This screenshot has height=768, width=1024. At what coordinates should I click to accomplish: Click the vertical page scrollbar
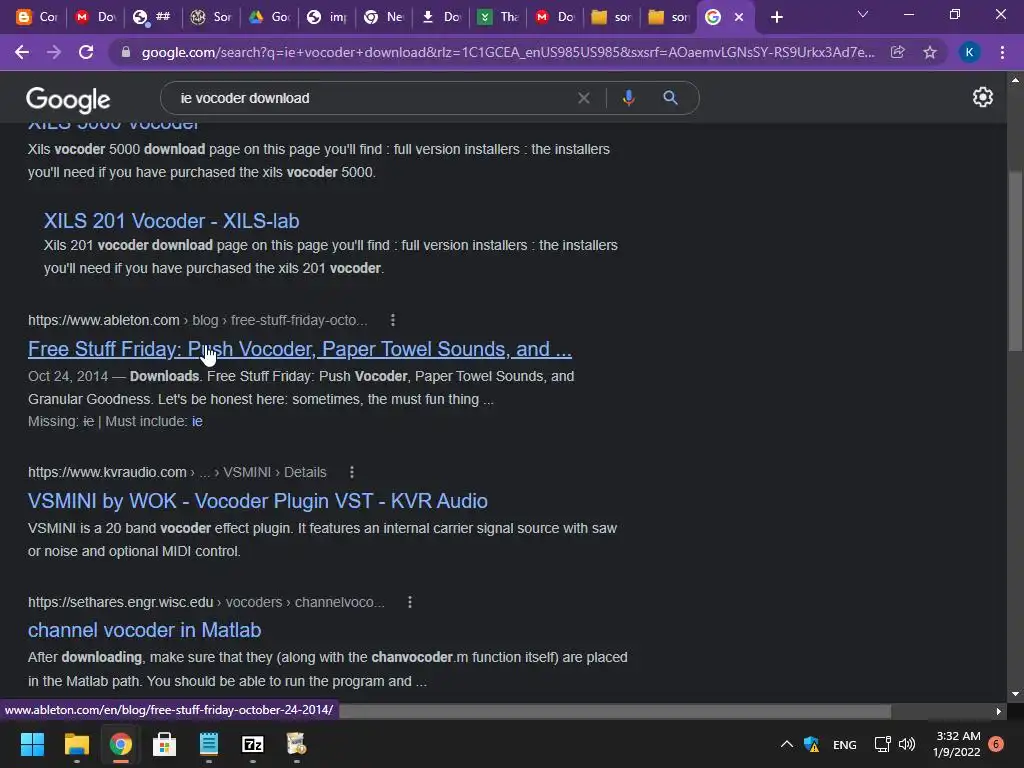pos(1015,261)
